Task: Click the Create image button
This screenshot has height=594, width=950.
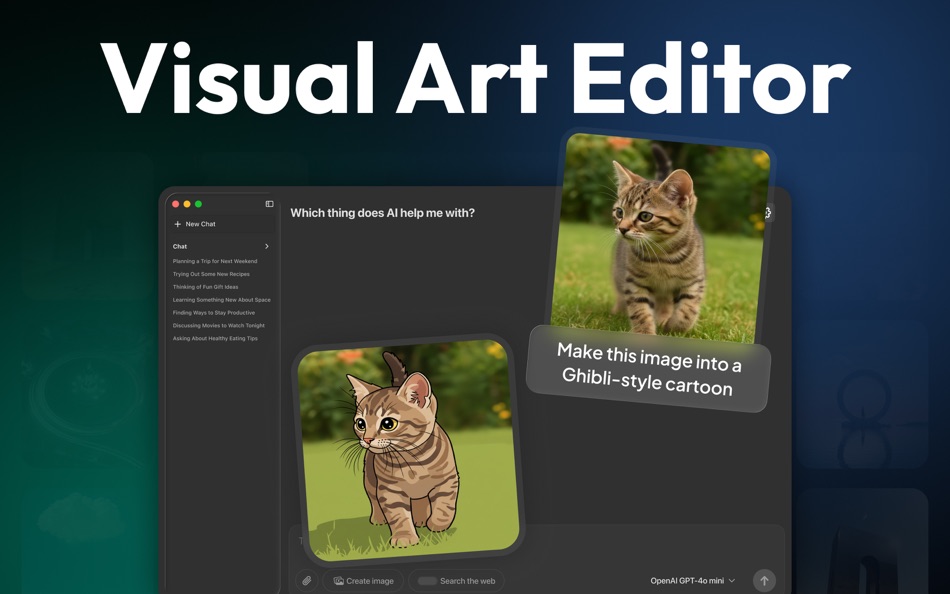Action: point(363,581)
